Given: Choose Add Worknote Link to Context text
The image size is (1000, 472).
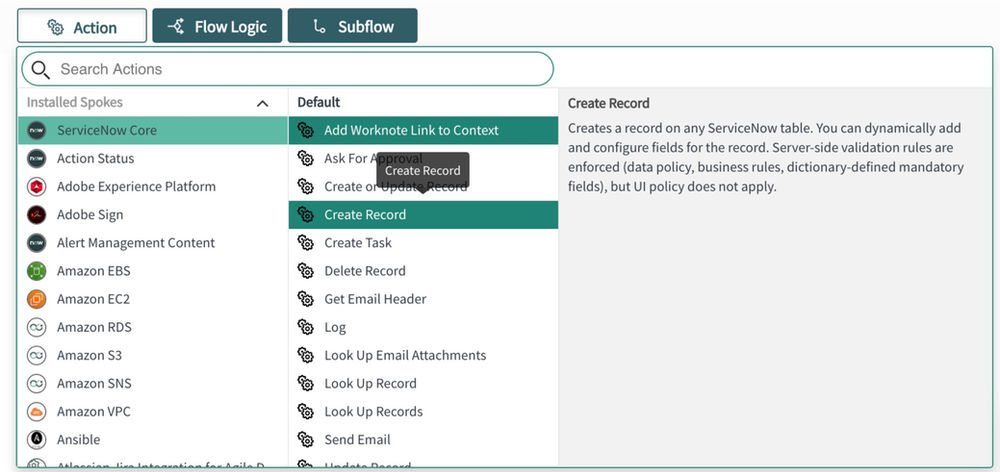Looking at the screenshot, I should (411, 130).
